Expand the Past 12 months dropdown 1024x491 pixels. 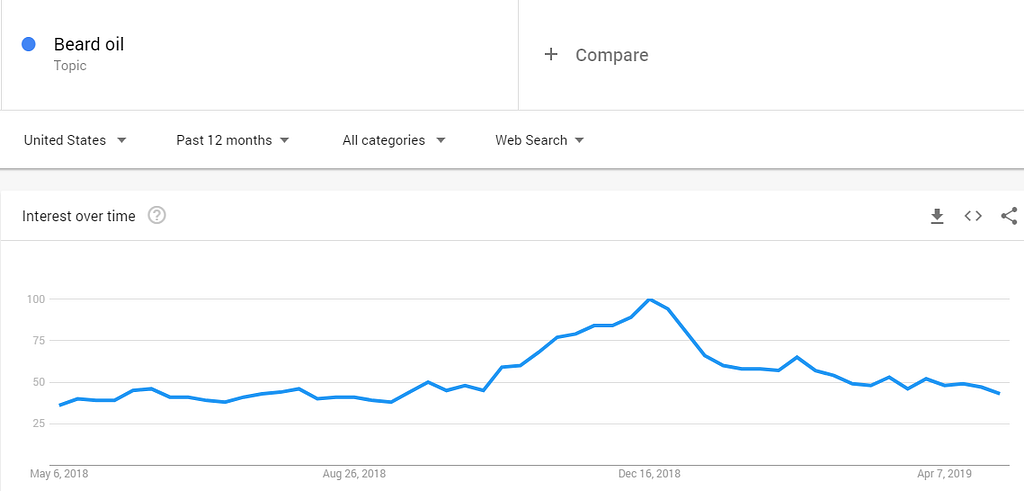[x=233, y=140]
